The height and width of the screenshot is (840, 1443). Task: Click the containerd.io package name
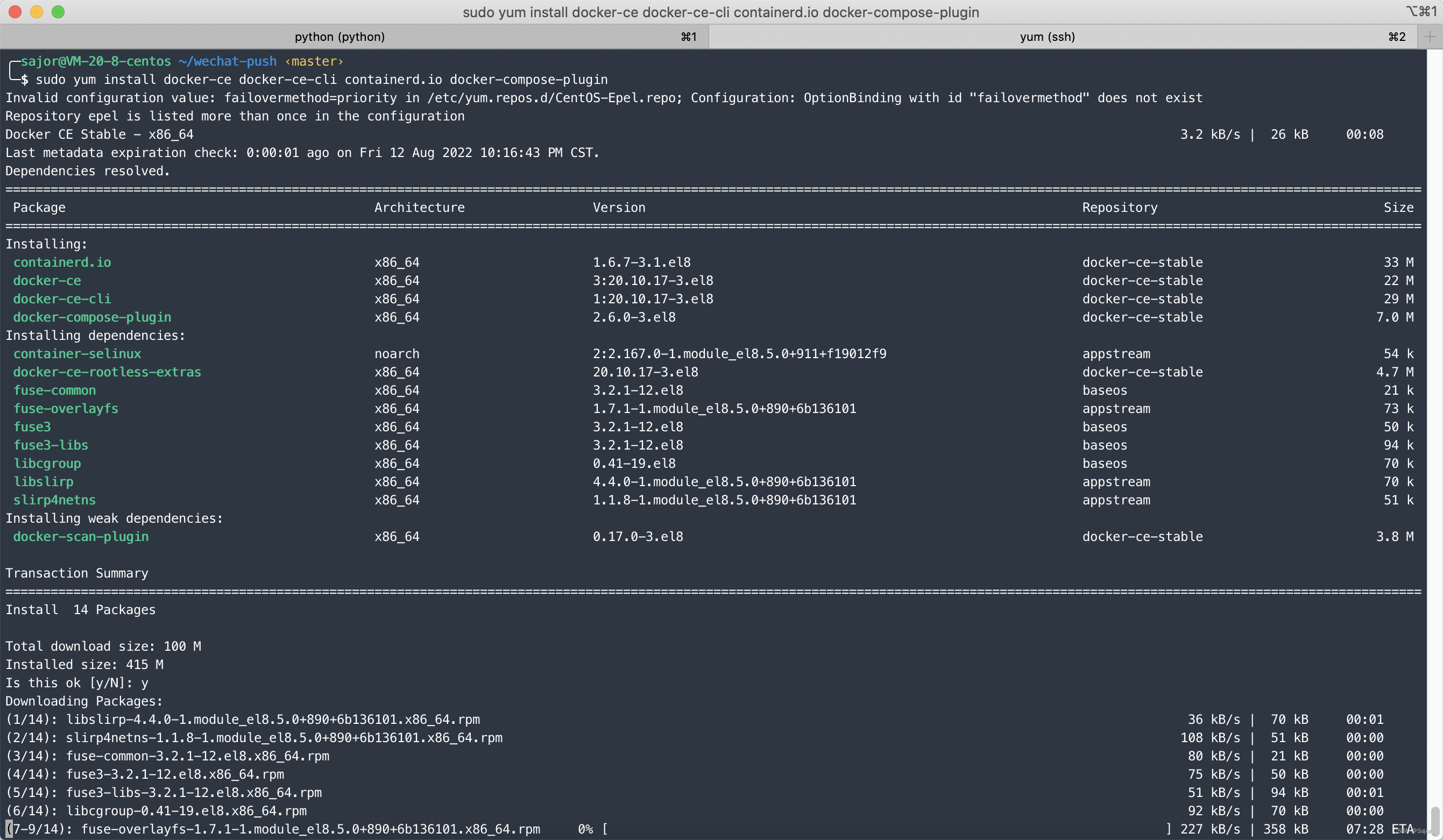(62, 262)
